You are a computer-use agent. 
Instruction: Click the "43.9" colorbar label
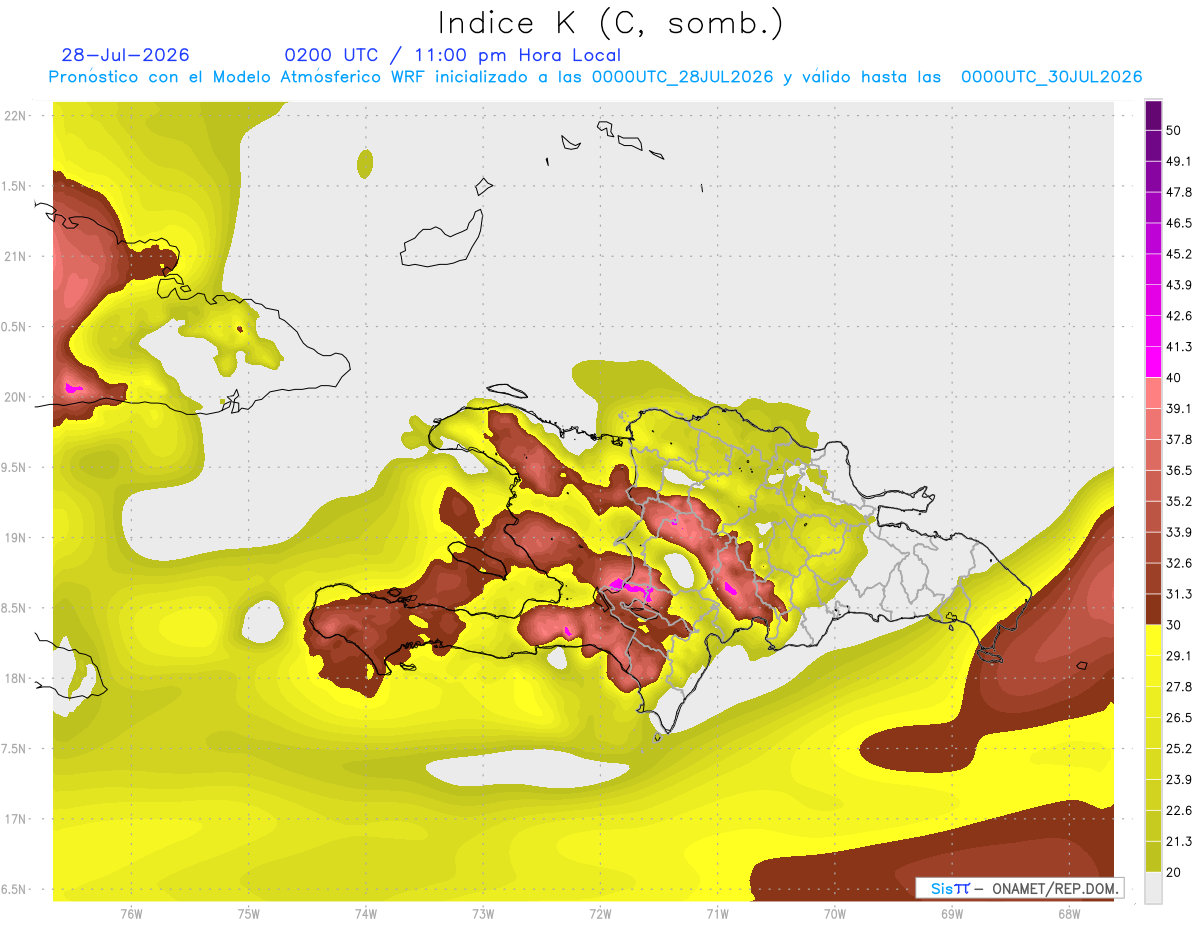pos(1178,285)
